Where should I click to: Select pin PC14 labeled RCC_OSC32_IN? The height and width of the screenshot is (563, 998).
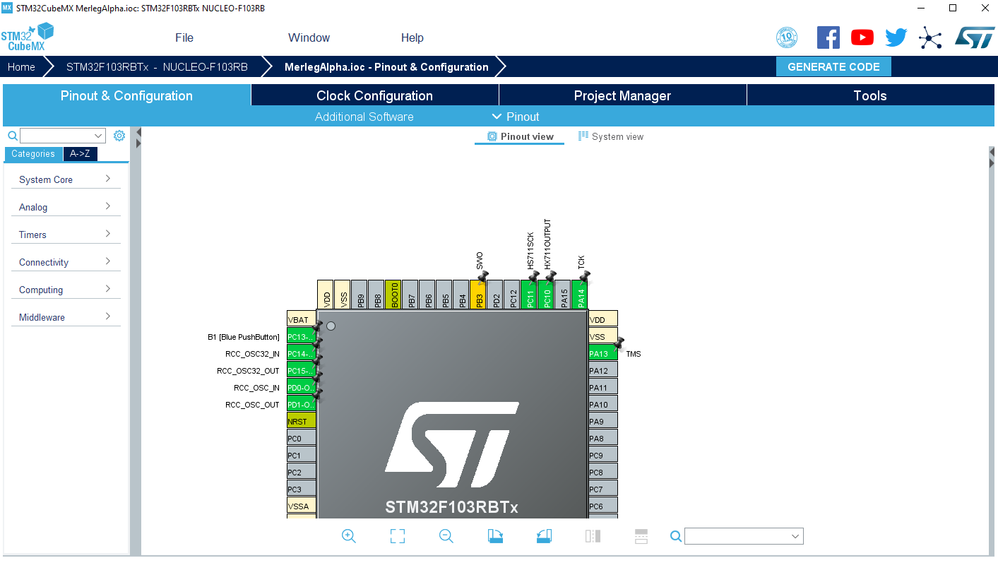pyautogui.click(x=301, y=354)
